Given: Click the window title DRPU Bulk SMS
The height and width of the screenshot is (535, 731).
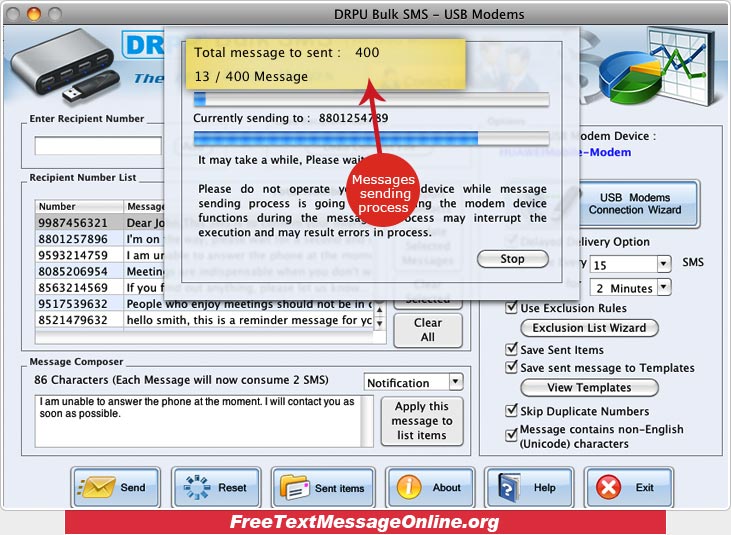Looking at the screenshot, I should [429, 14].
